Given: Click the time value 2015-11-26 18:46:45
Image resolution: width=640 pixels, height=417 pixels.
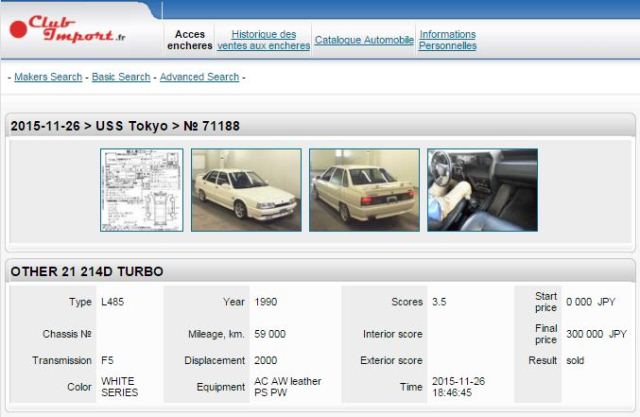Looking at the screenshot, I should pos(457,387).
